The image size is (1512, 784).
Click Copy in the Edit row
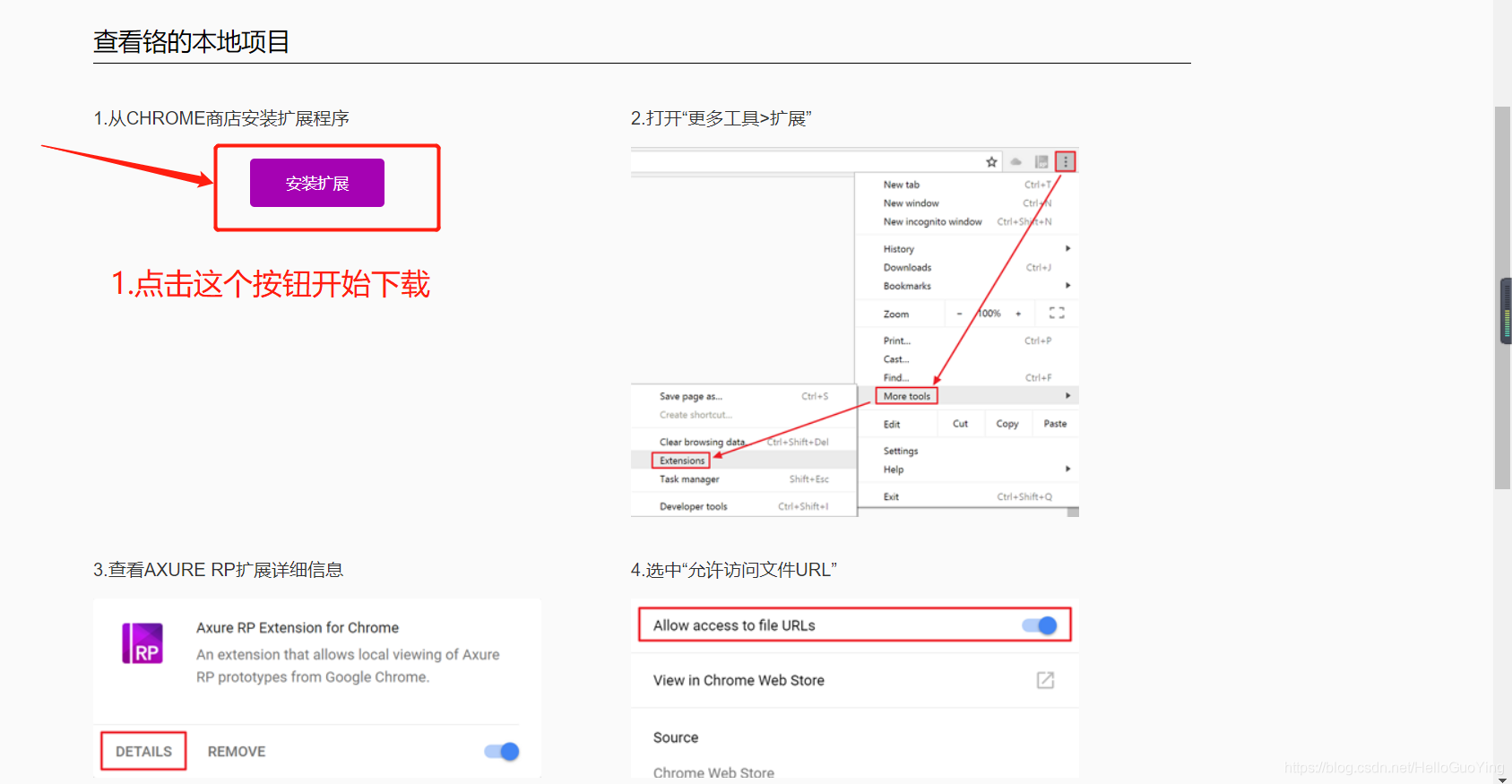tap(1007, 424)
